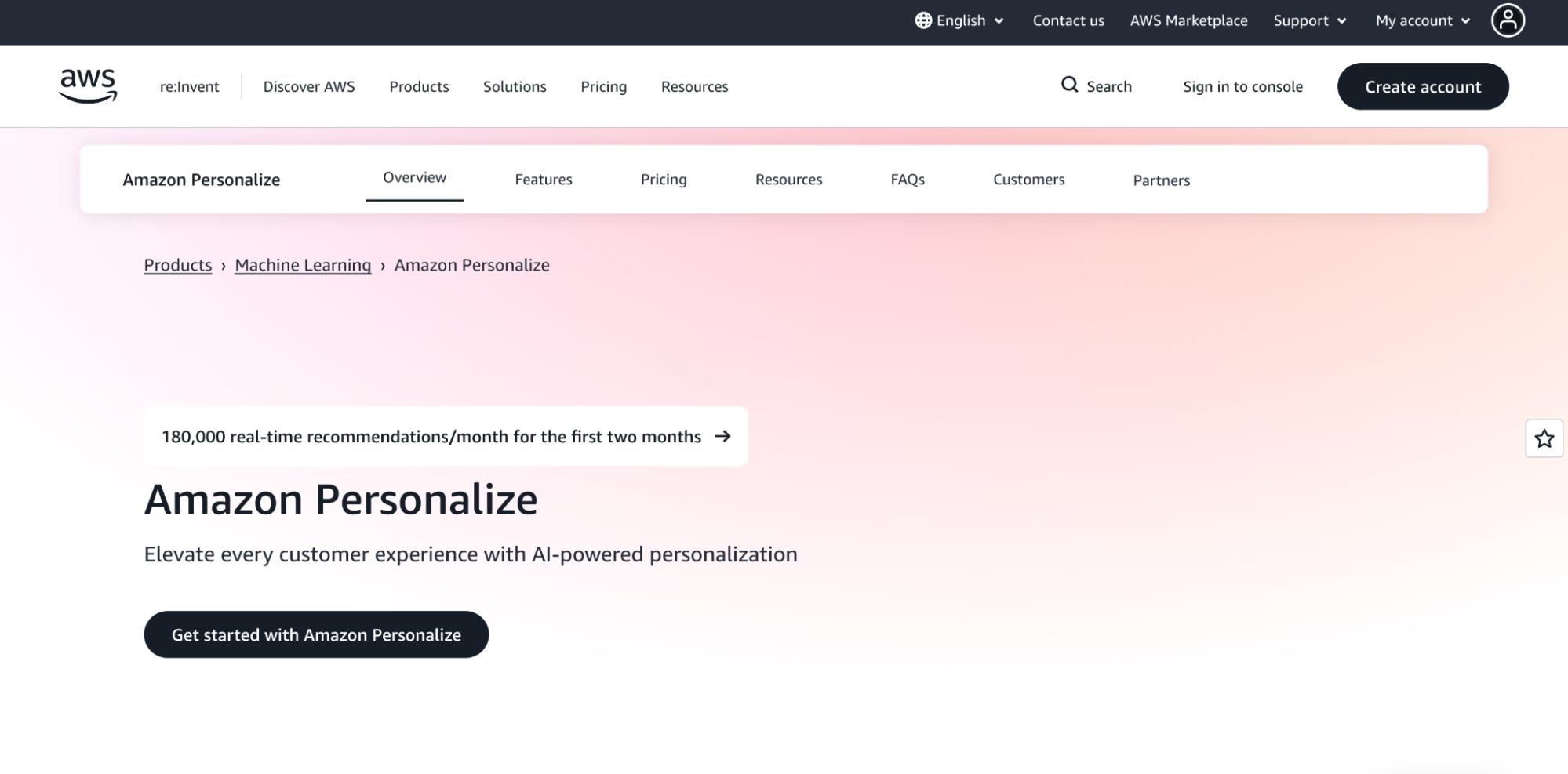Screen dimensions: 1568x774
Task: Click the arrow on the recommendations promo banner
Action: pos(722,437)
